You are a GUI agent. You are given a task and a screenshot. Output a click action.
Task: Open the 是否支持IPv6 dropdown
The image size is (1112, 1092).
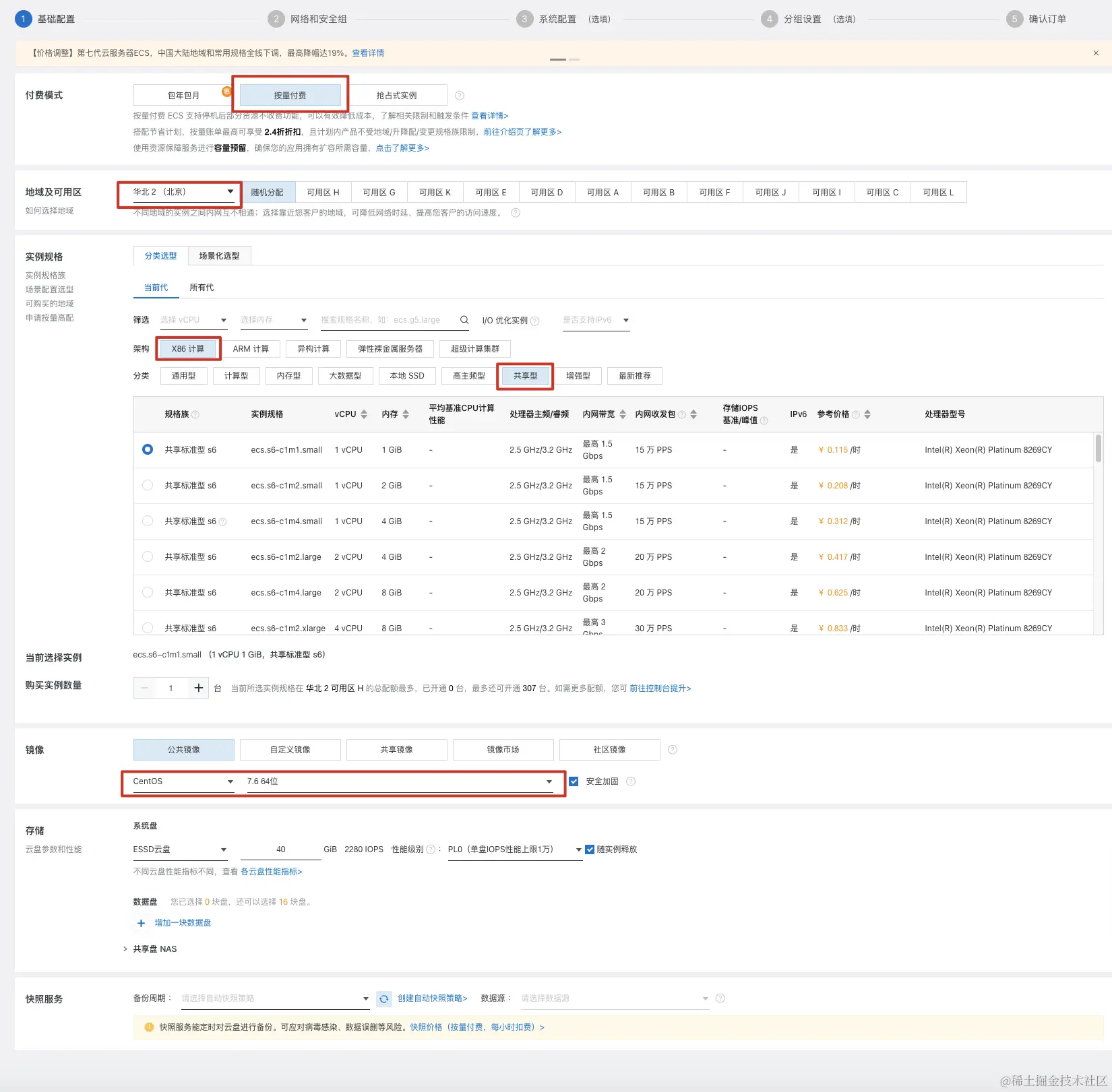[596, 320]
